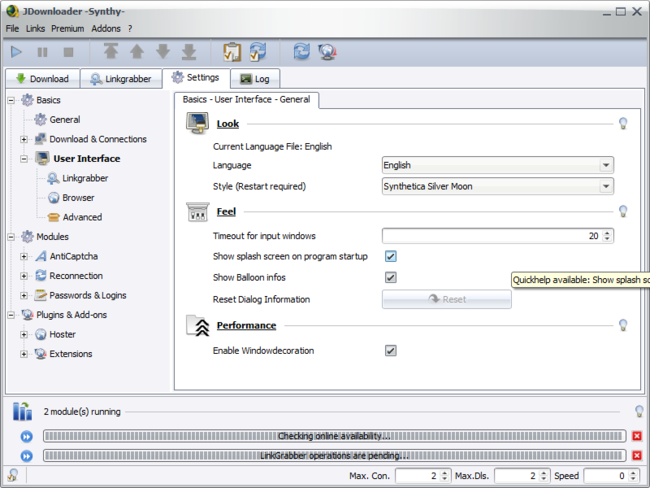Switch to the Linkgrabber tab
Screen dimensions: 650x488
pyautogui.click(x=121, y=78)
